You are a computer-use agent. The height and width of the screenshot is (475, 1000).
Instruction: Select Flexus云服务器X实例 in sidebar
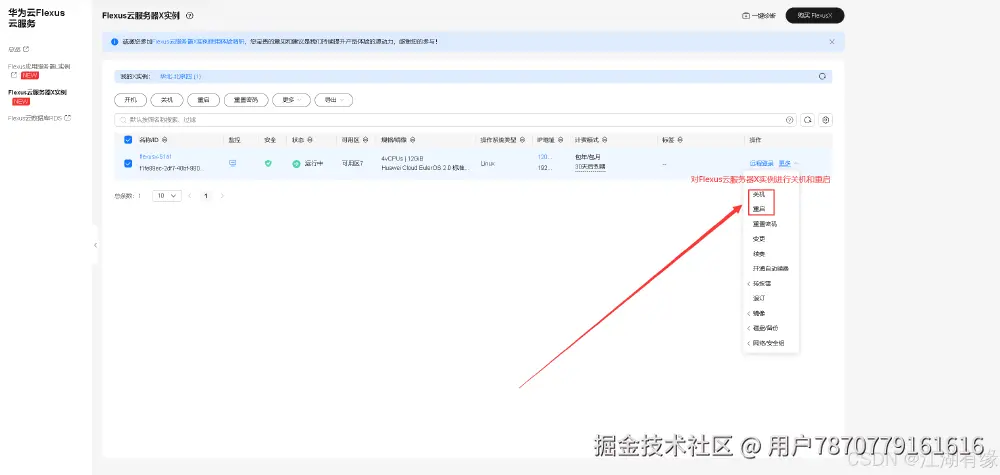coord(37,92)
